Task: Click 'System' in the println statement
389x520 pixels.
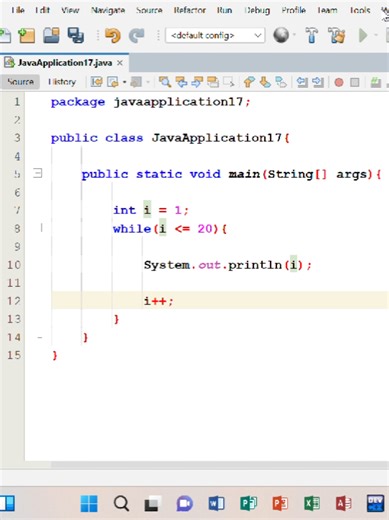Action: 167,265
